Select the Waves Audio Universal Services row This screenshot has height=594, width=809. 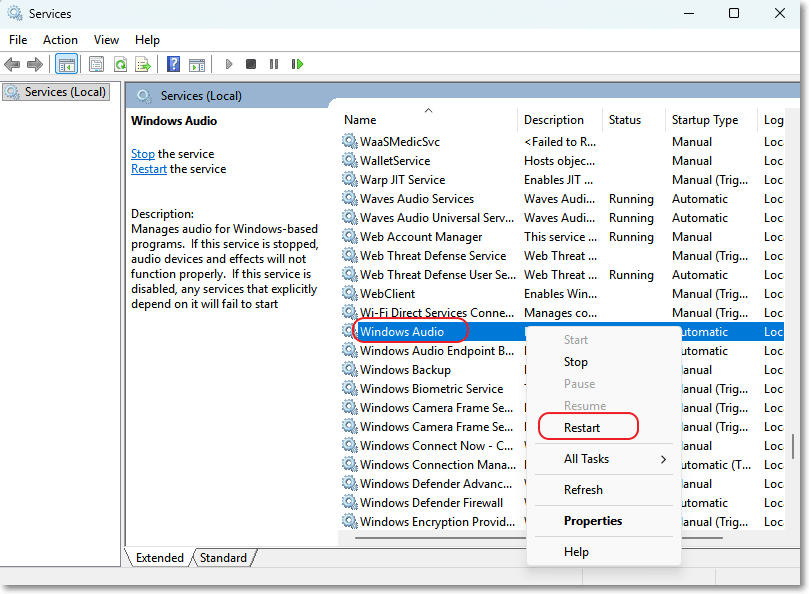click(x=562, y=218)
